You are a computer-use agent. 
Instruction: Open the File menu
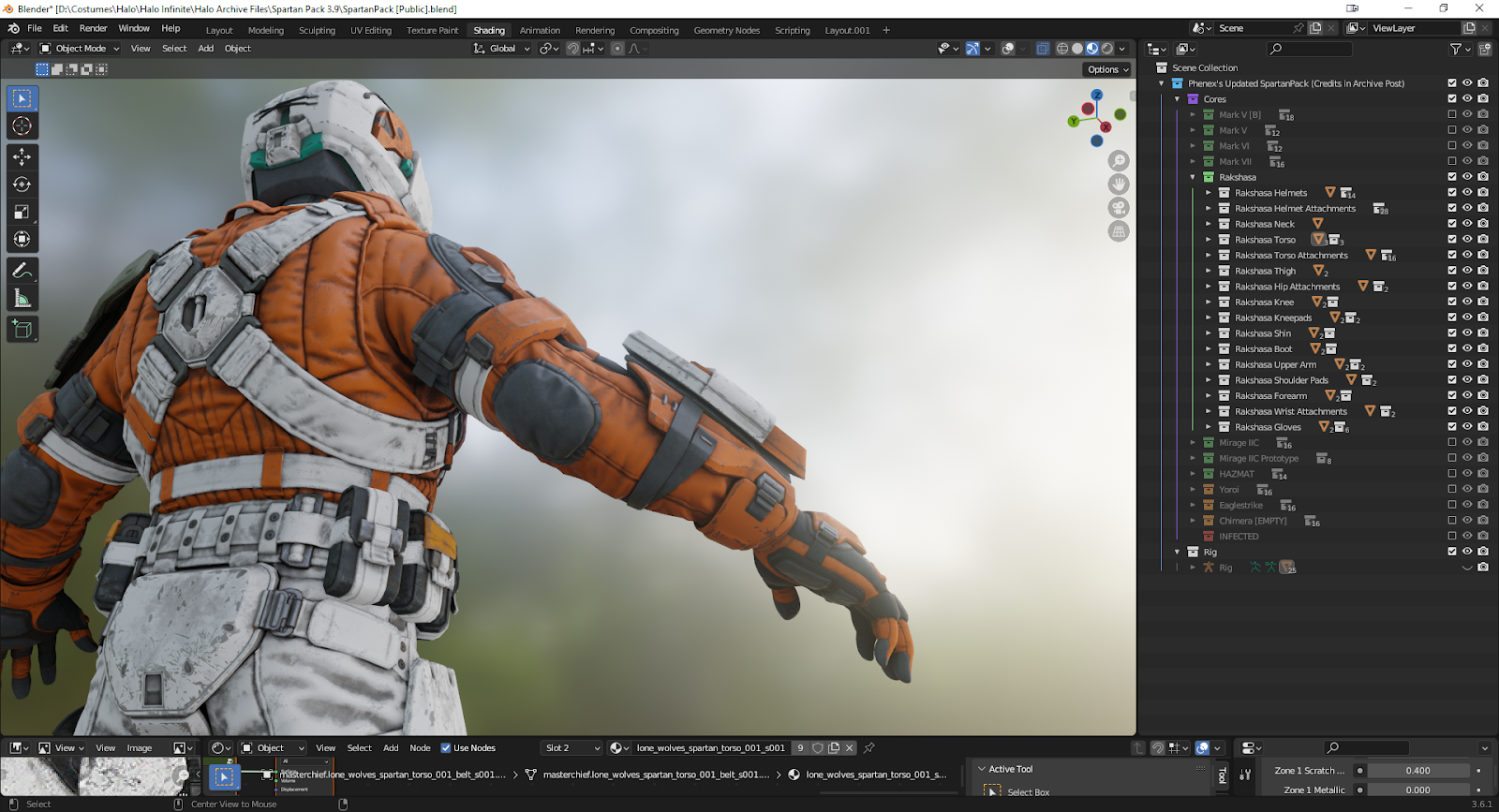tap(35, 28)
